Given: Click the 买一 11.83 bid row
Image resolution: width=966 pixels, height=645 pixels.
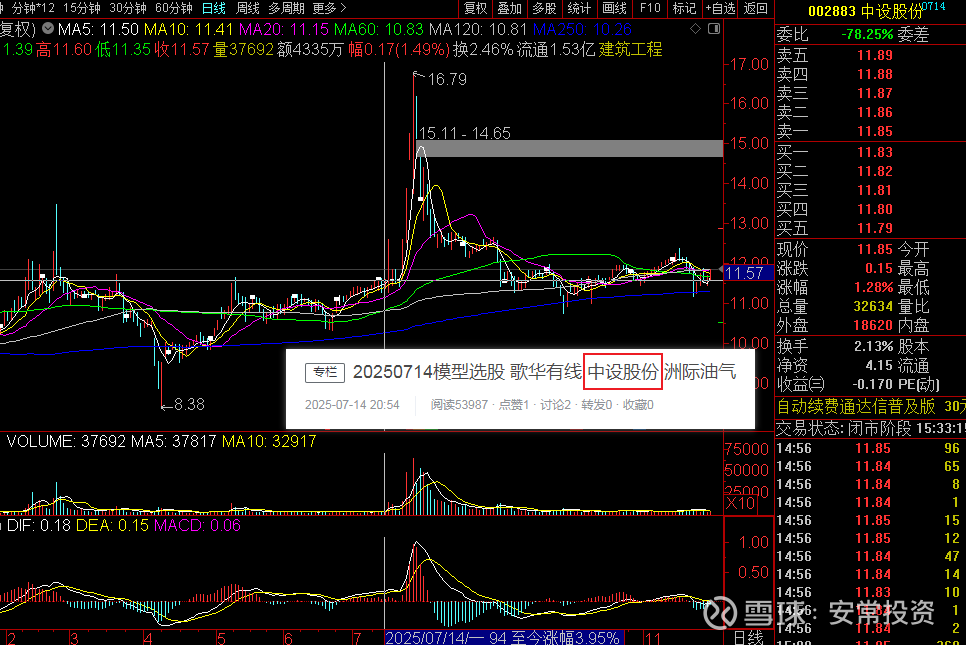Looking at the screenshot, I should [835, 153].
